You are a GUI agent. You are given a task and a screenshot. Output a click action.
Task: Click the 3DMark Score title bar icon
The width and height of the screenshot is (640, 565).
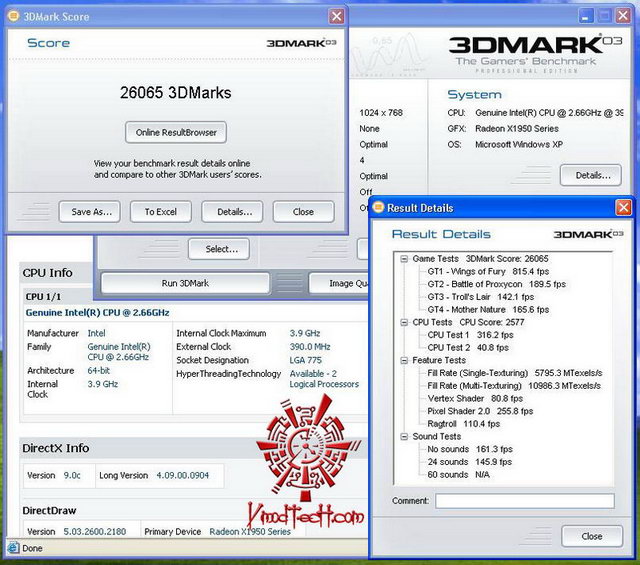click(x=13, y=16)
